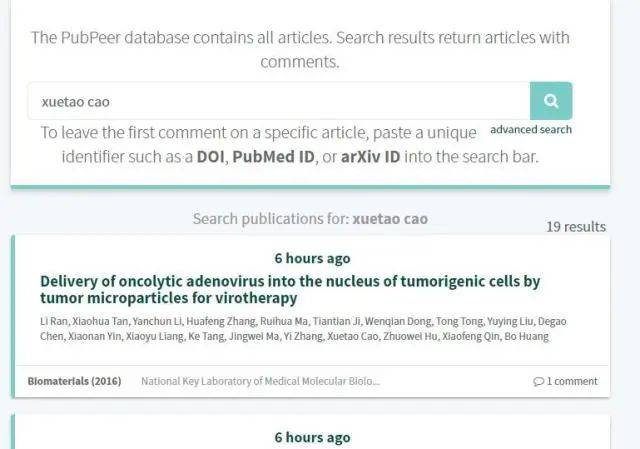The image size is (640, 449).
Task: Click the 'Search publications for' heading
Action: point(311,218)
